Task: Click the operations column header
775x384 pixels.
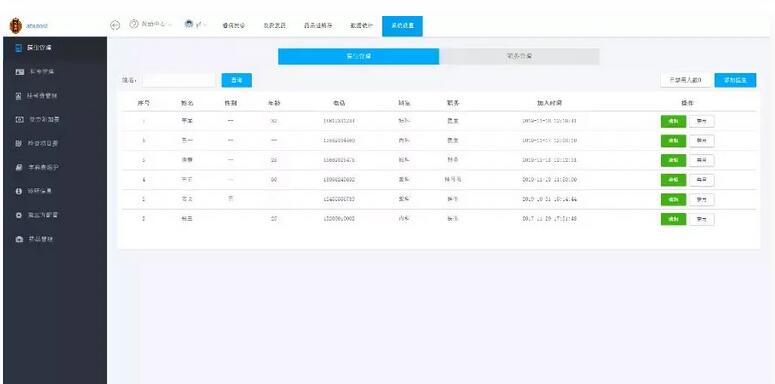Action: click(687, 103)
